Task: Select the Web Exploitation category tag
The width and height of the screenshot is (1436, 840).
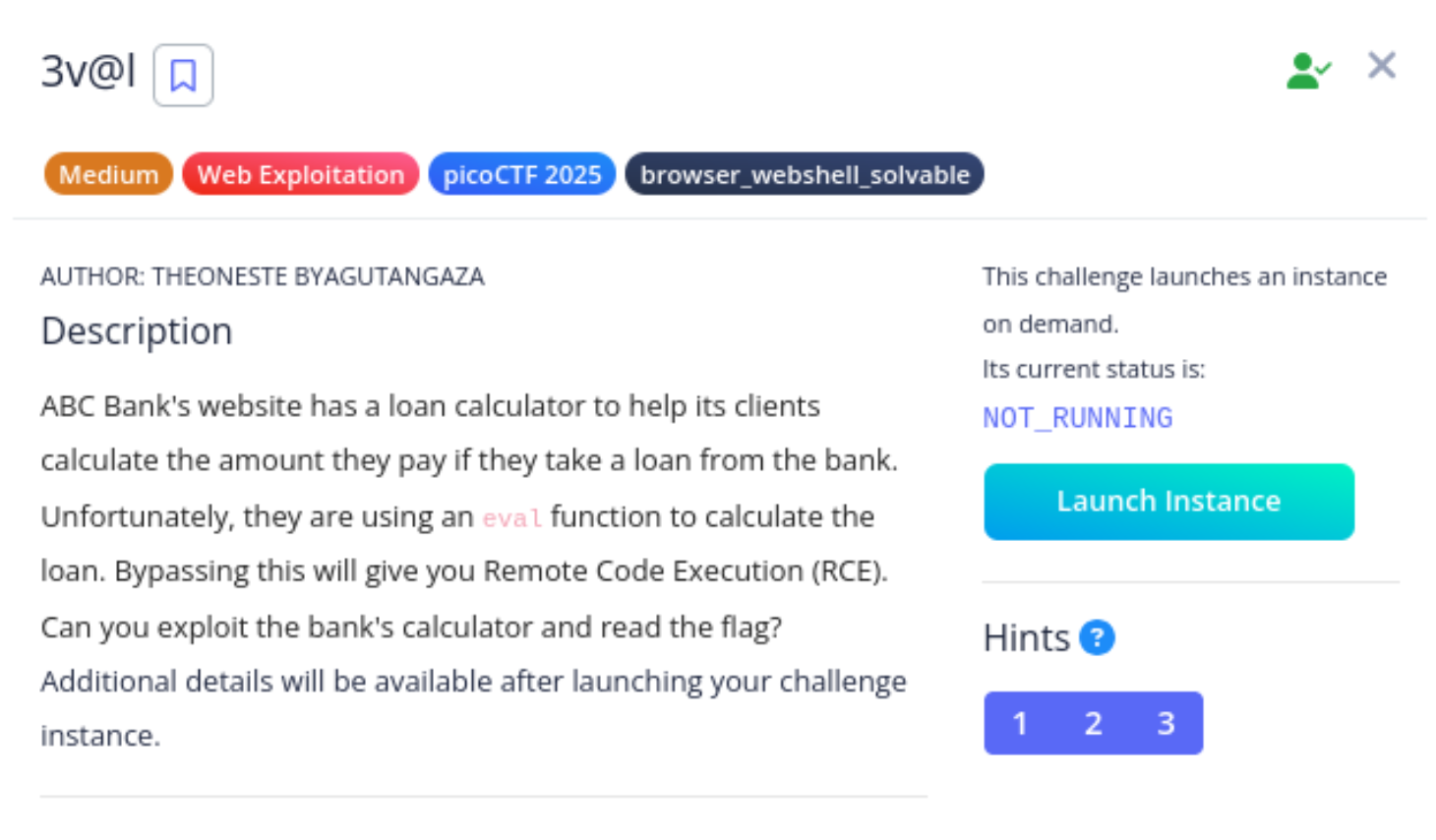Action: pos(301,174)
